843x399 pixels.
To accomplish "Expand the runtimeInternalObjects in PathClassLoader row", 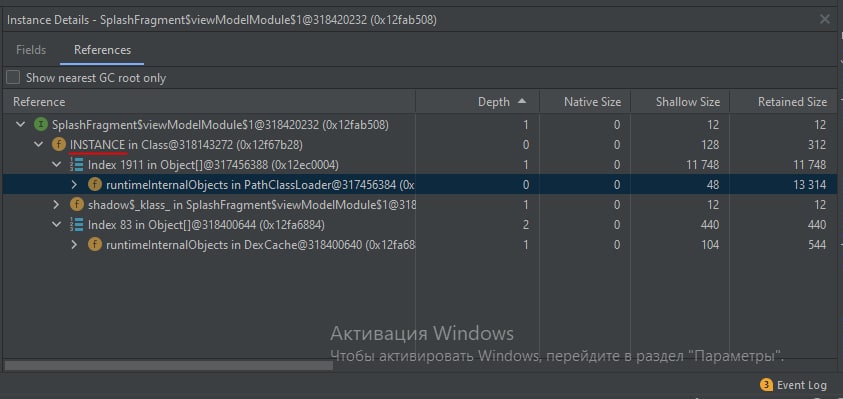I will [x=75, y=185].
